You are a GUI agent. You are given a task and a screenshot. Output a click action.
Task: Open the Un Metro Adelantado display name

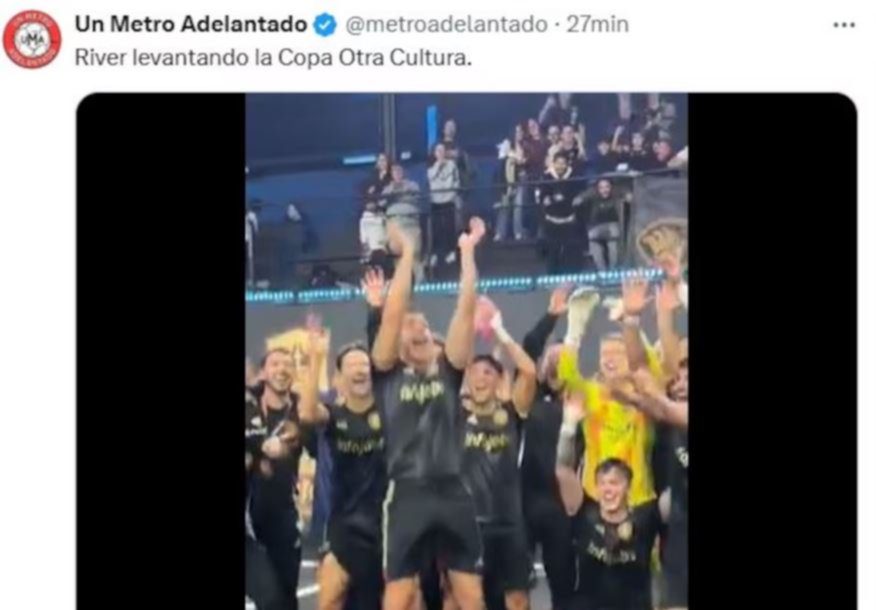tap(191, 24)
